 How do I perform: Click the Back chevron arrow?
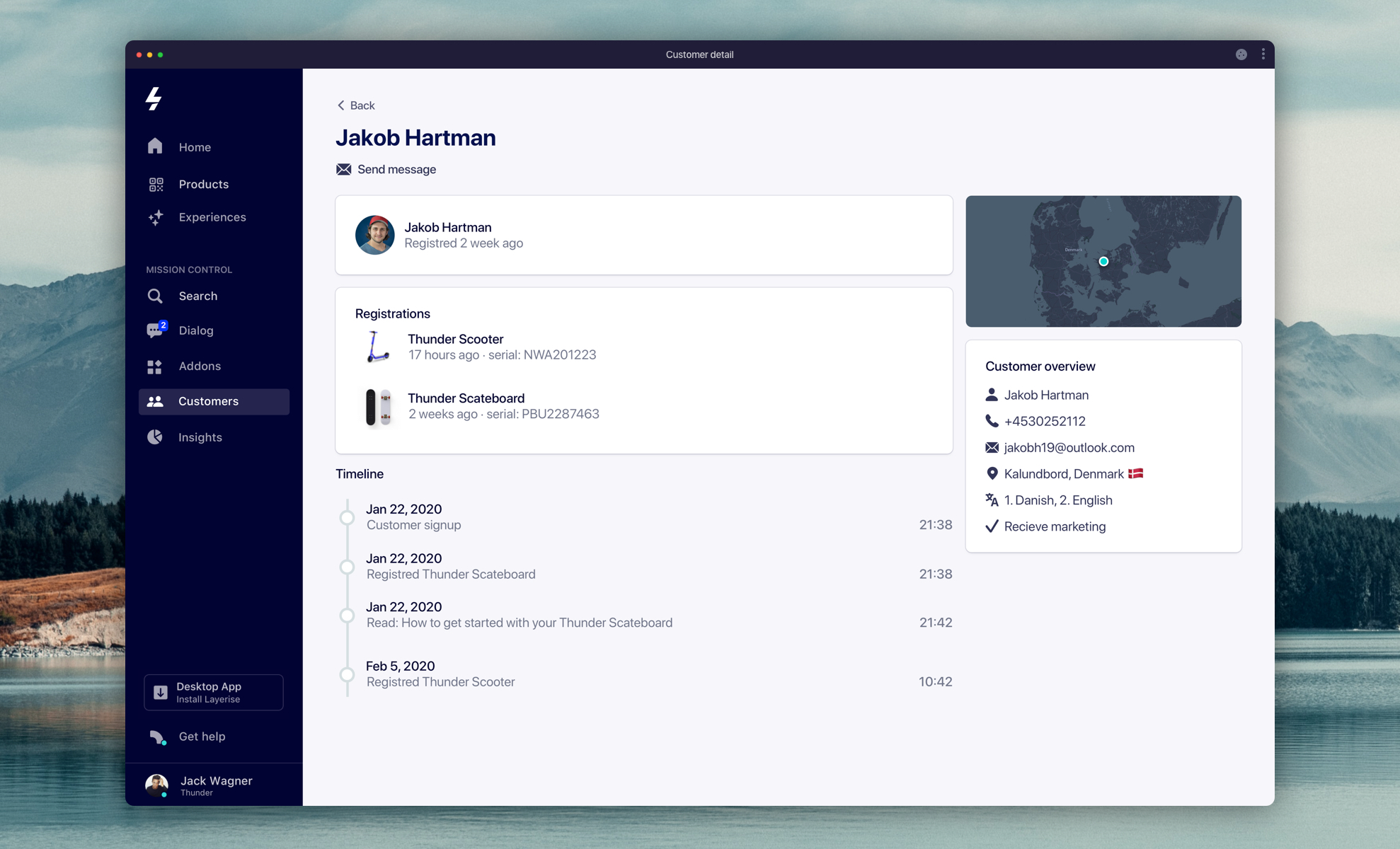pyautogui.click(x=340, y=105)
